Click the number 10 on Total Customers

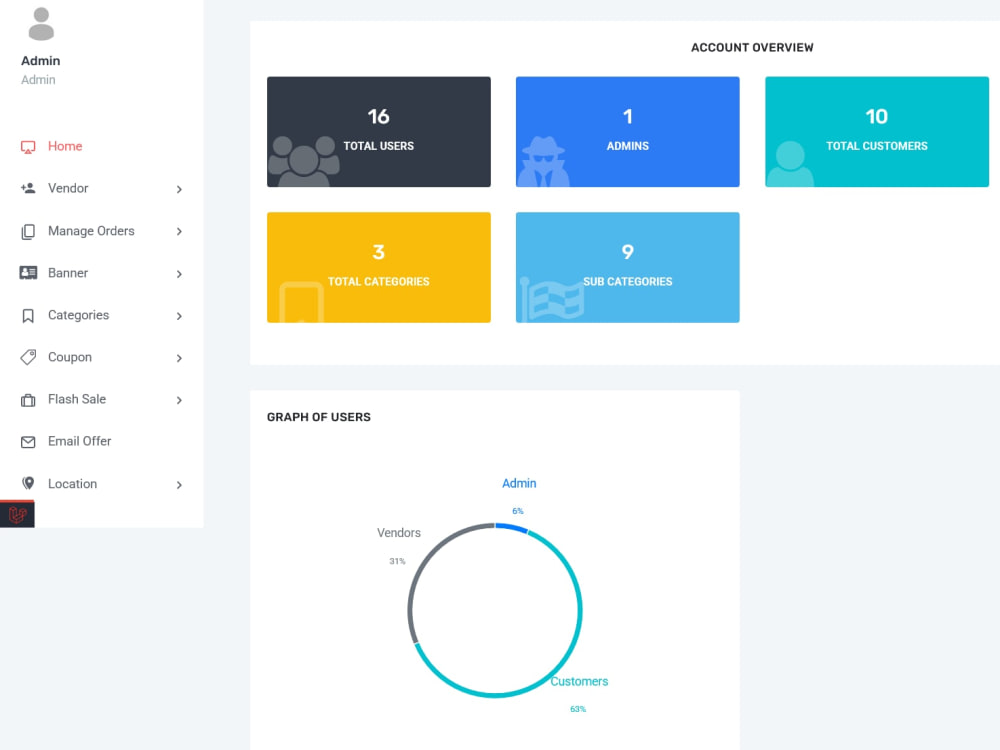click(877, 117)
